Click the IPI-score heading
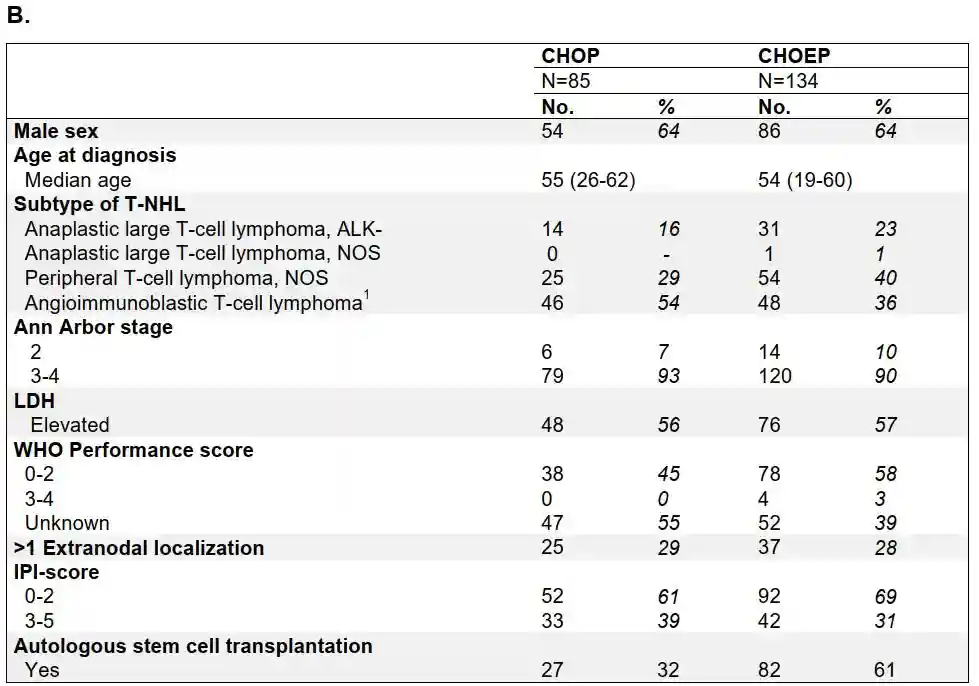 coord(56,572)
